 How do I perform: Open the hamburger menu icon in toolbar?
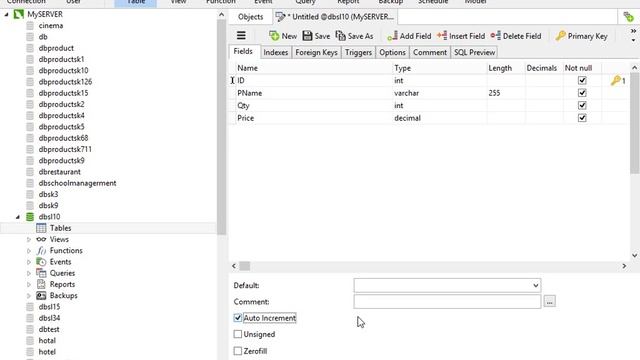[x=241, y=36]
